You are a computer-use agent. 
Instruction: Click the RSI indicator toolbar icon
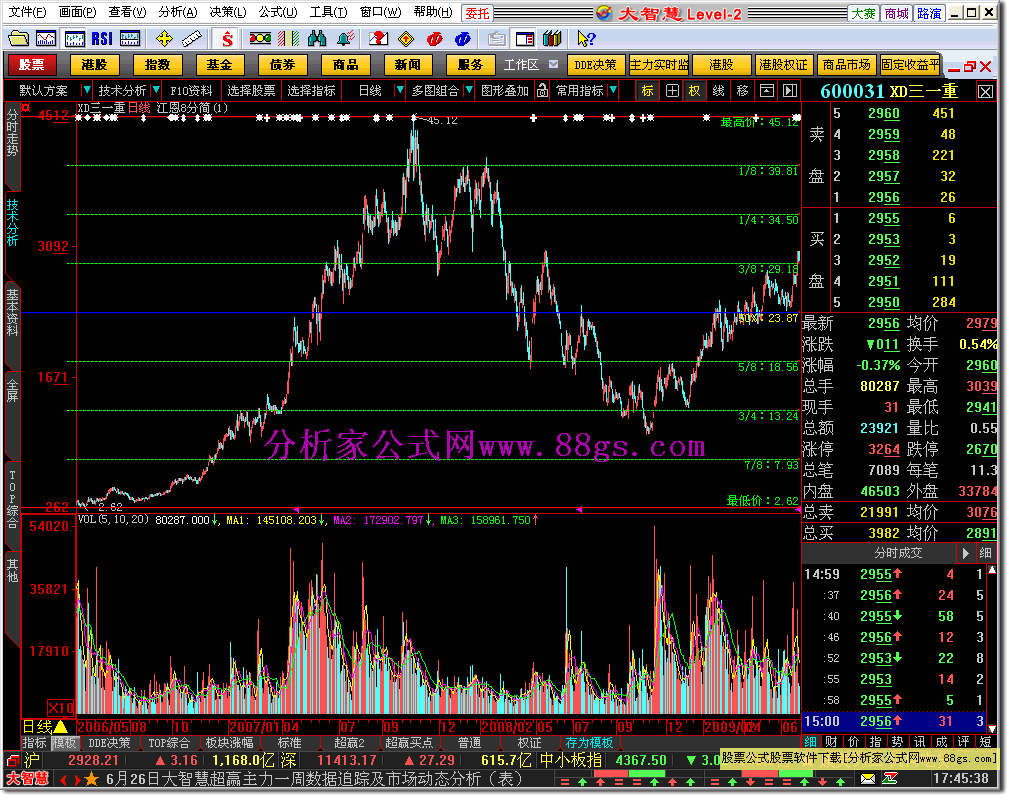click(102, 39)
